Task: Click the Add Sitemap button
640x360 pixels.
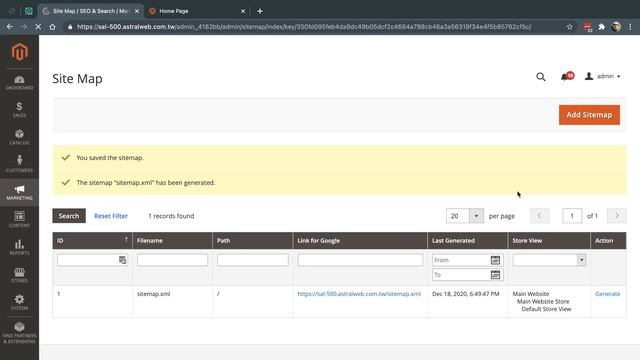Action: pyautogui.click(x=589, y=115)
